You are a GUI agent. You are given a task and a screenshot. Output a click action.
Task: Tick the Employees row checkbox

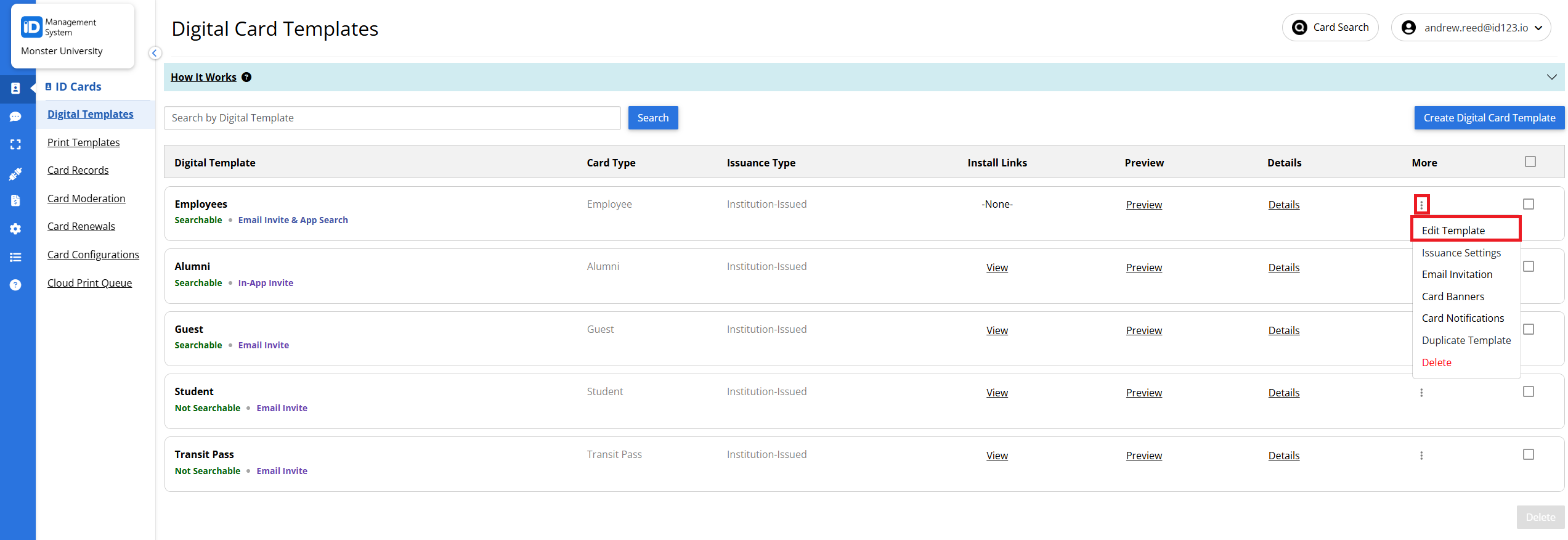[1529, 204]
